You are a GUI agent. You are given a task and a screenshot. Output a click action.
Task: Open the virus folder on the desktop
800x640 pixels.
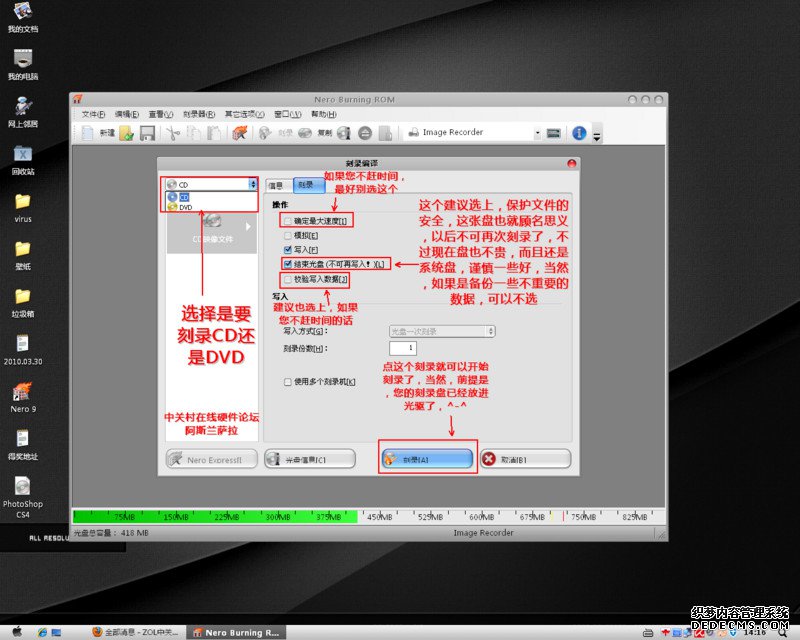(22, 208)
